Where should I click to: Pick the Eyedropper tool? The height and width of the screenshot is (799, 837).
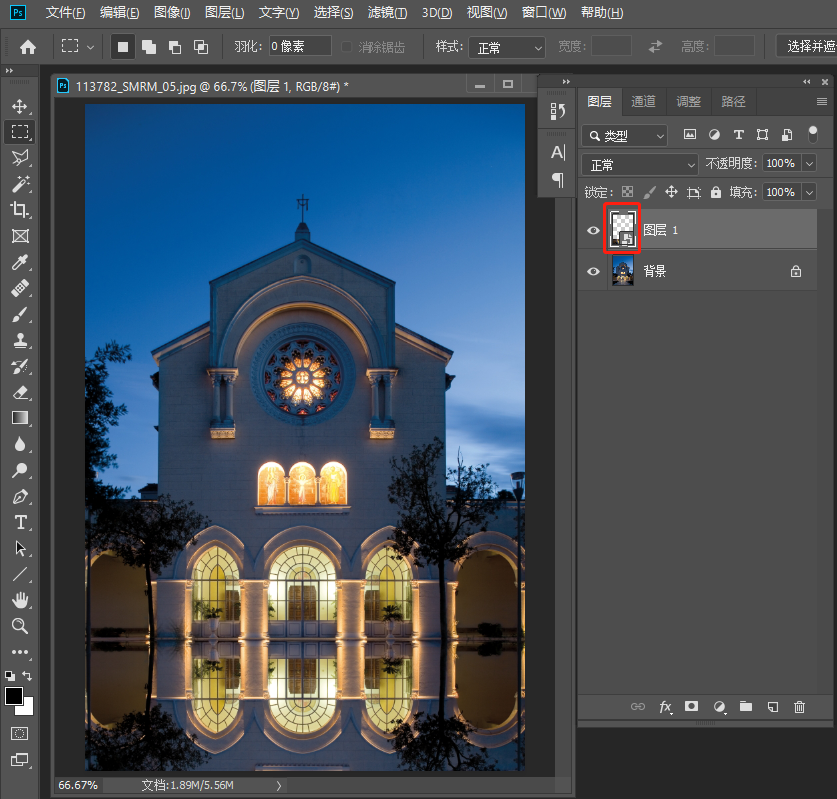20,263
